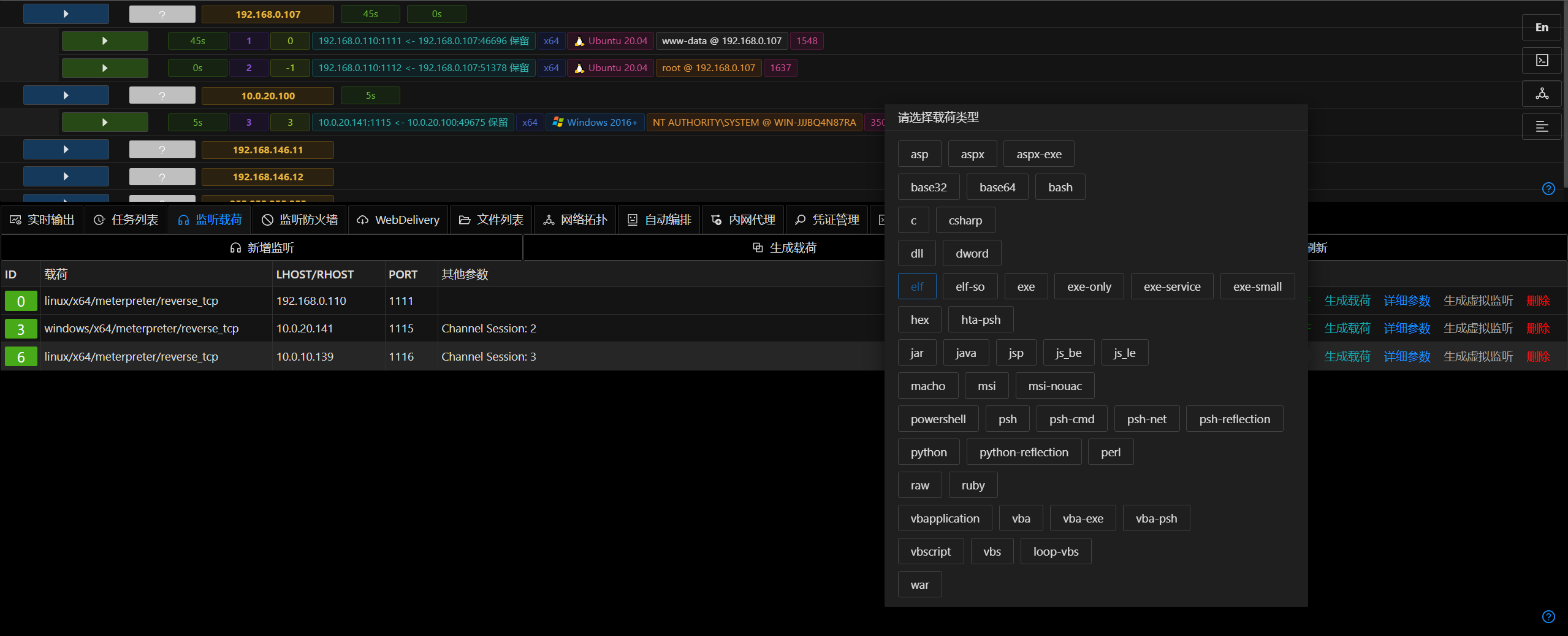Screen dimensions: 1568x636
Task: Choose dword payload type
Action: 972,253
